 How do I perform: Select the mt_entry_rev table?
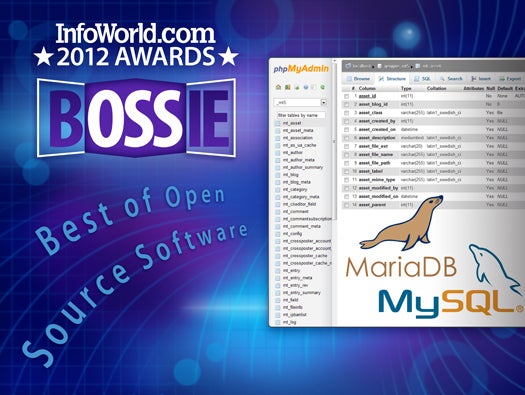click(x=295, y=285)
